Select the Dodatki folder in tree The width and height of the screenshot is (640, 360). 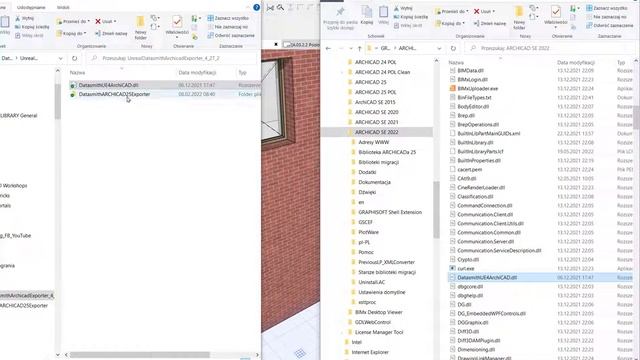click(x=367, y=172)
